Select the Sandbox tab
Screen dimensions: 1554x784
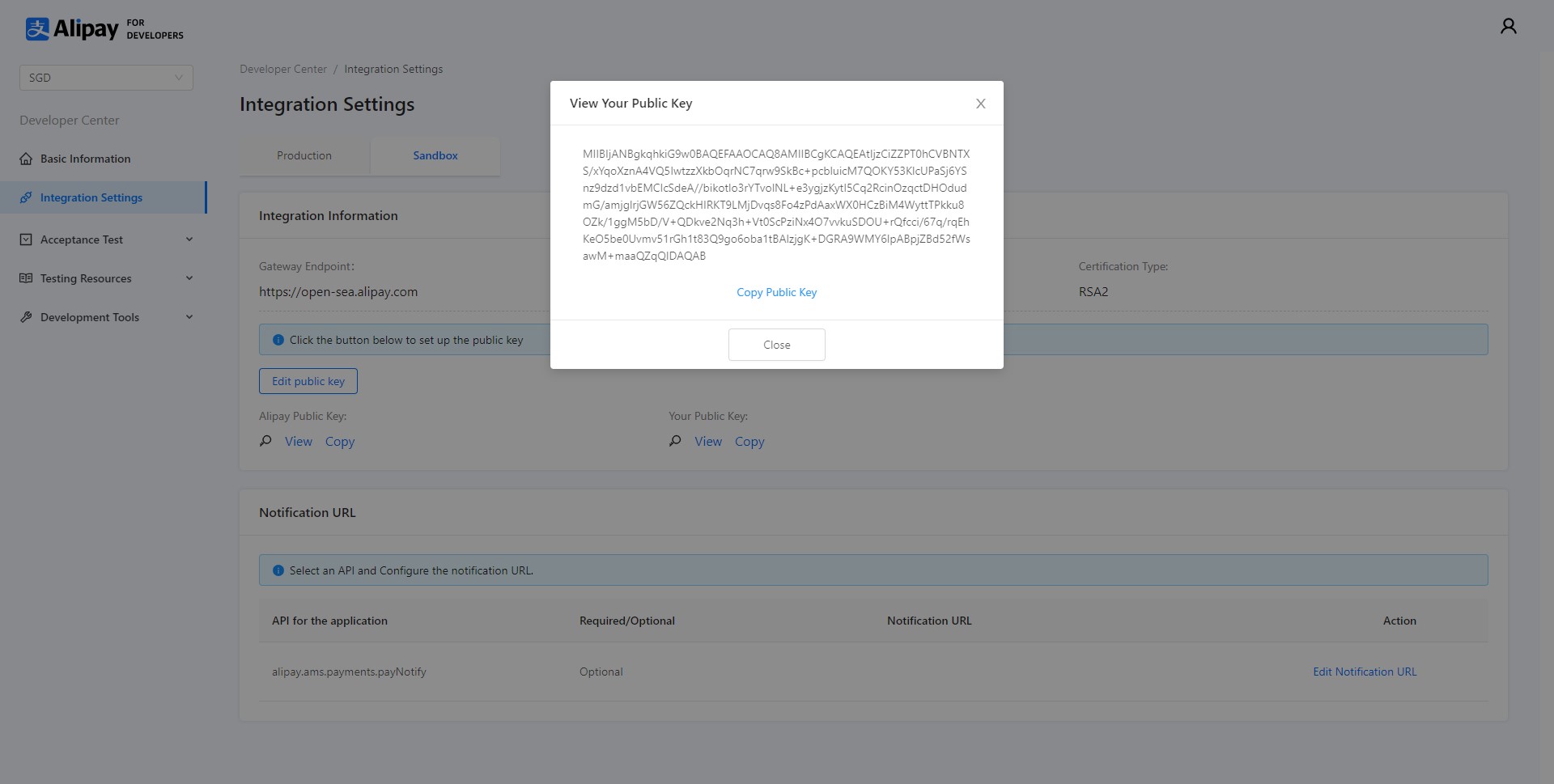pos(435,155)
